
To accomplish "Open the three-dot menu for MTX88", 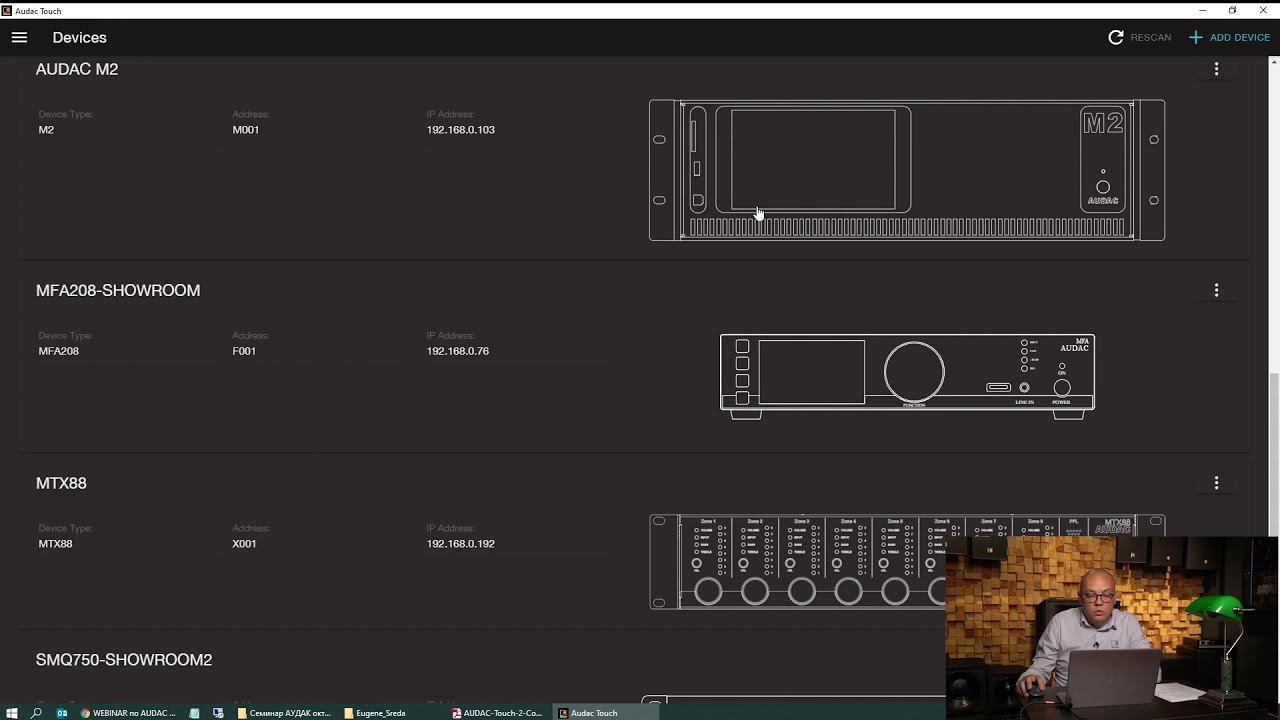I will tap(1216, 483).
